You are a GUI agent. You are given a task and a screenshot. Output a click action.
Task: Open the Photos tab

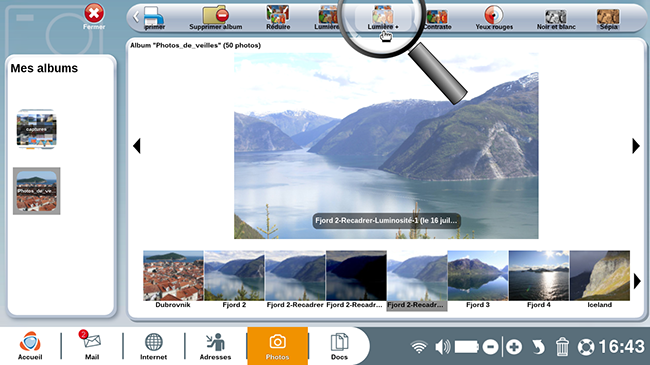point(277,346)
